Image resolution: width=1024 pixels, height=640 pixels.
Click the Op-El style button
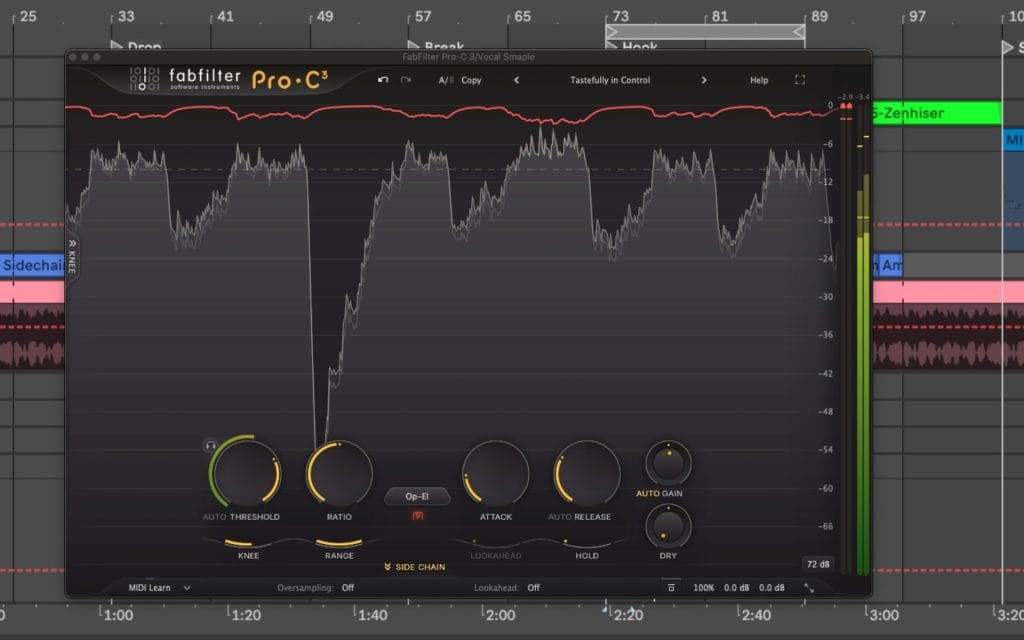pos(417,496)
